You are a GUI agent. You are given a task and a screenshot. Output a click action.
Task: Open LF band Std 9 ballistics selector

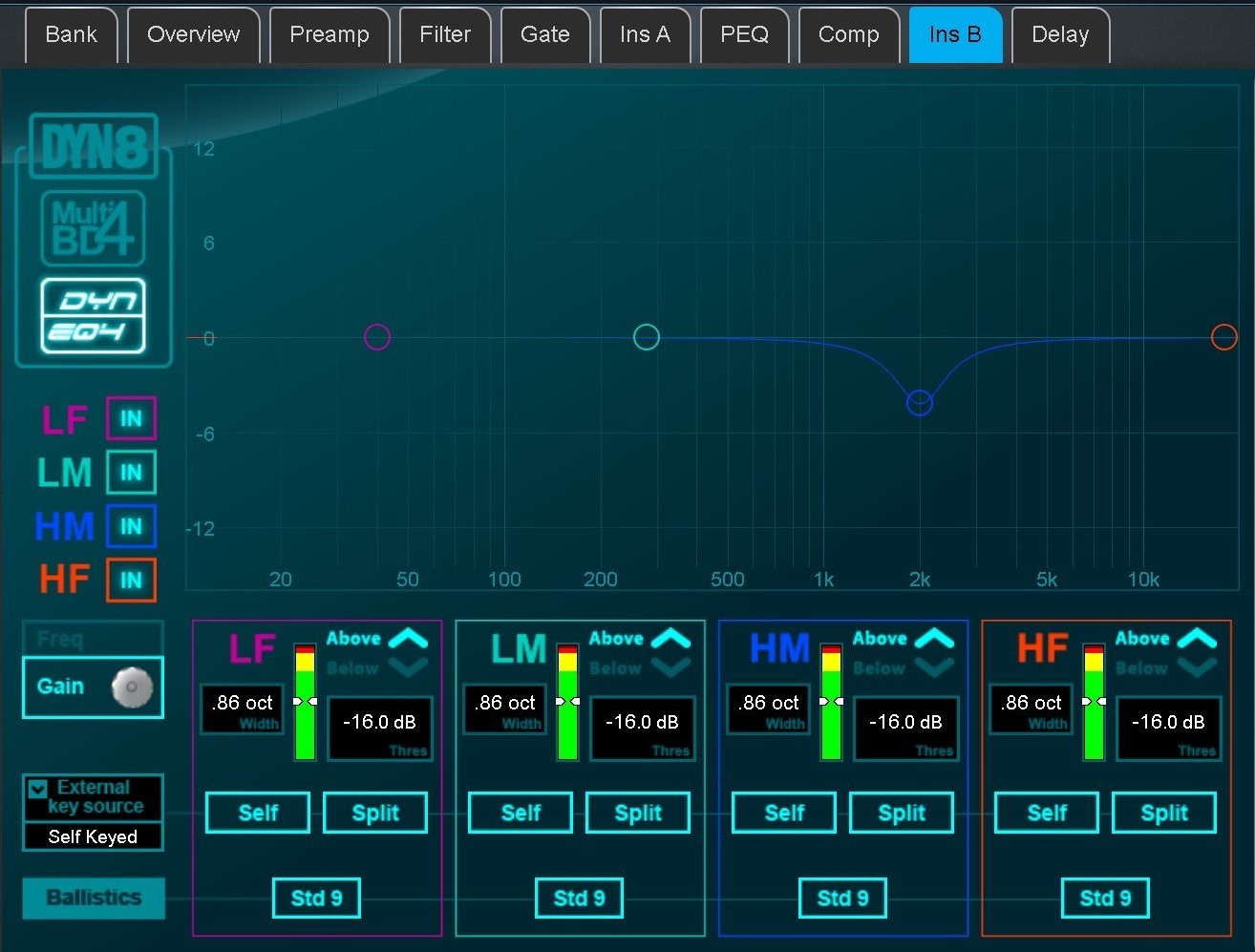(316, 898)
